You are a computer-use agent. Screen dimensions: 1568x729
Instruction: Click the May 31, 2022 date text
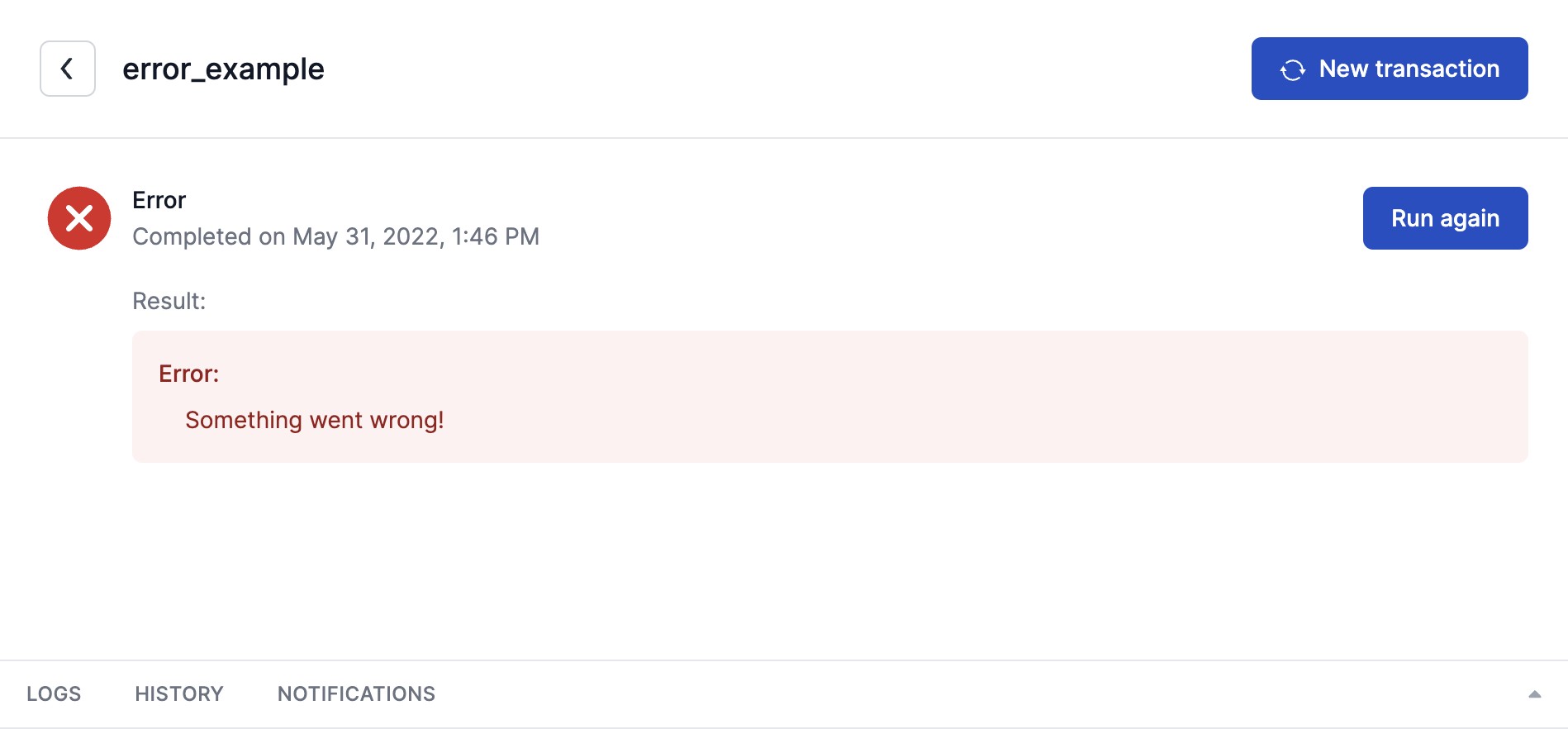367,236
